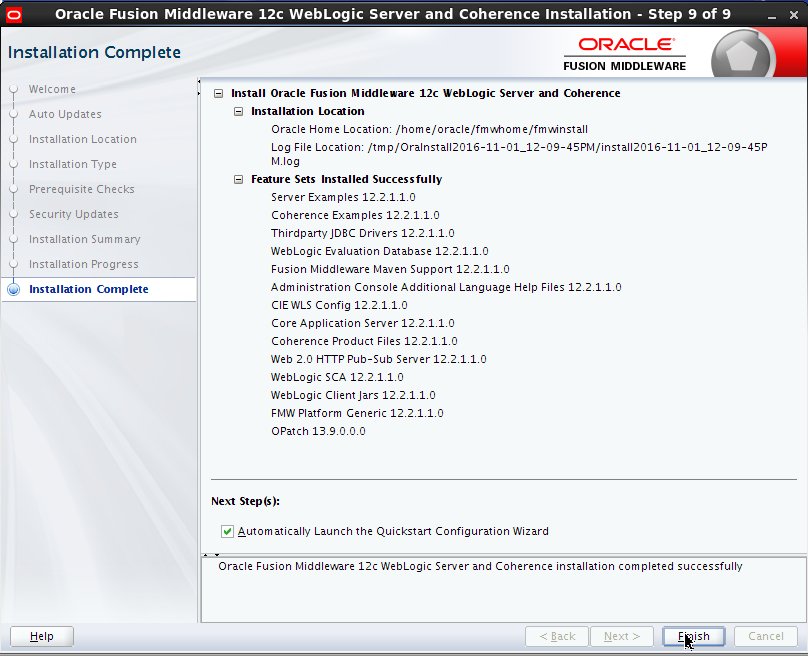Select the Auto Updates step
Screen dimensions: 808x656
[65, 114]
